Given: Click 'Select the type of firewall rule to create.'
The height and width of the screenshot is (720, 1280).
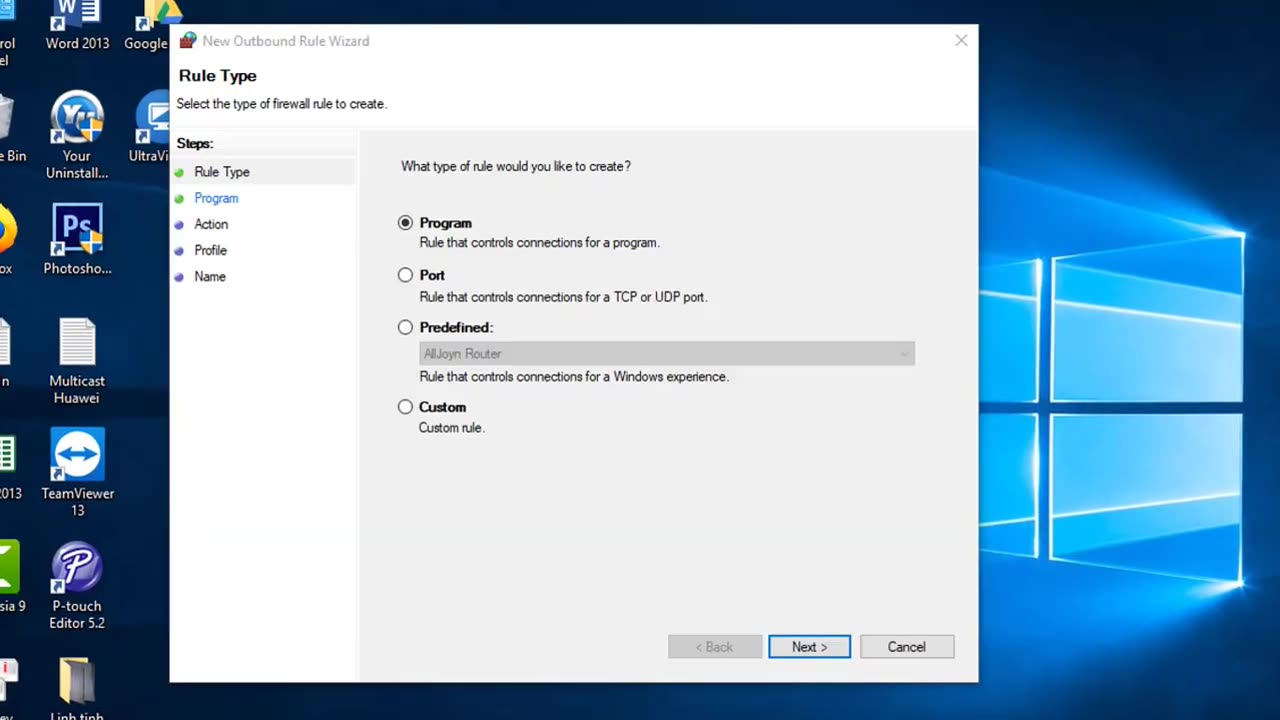Looking at the screenshot, I should point(281,104).
